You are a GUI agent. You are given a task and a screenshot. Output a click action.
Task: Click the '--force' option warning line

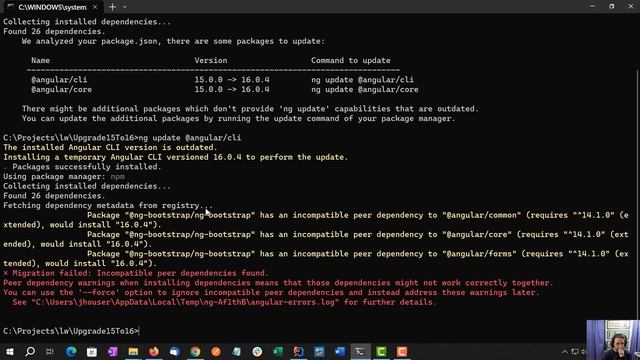(x=271, y=292)
